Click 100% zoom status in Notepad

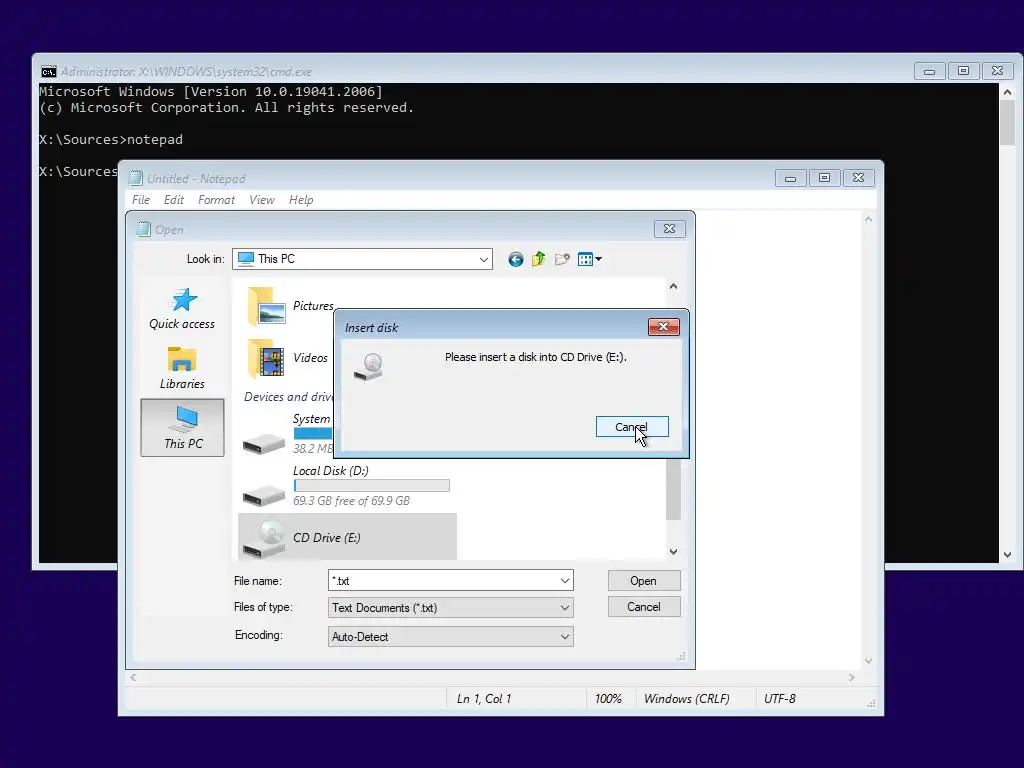click(608, 699)
